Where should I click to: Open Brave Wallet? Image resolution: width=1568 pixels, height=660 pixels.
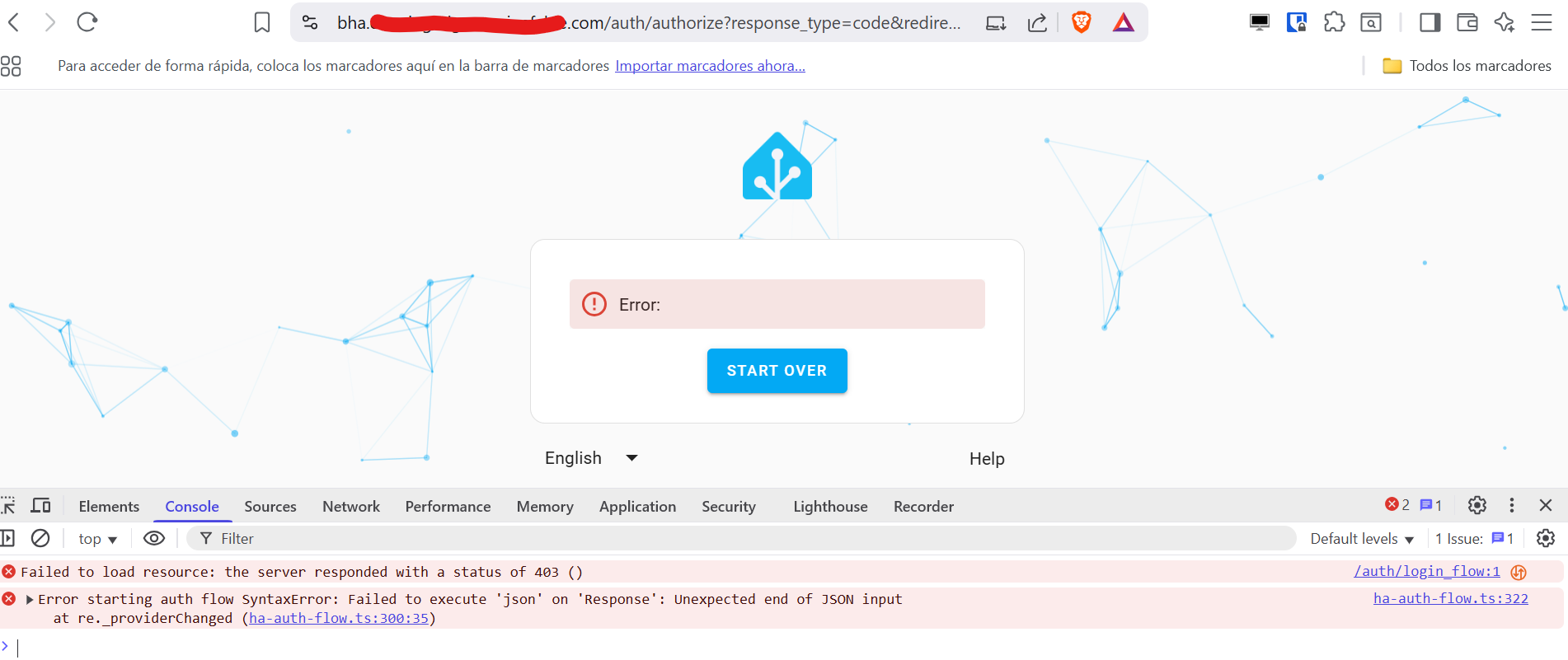click(1467, 22)
